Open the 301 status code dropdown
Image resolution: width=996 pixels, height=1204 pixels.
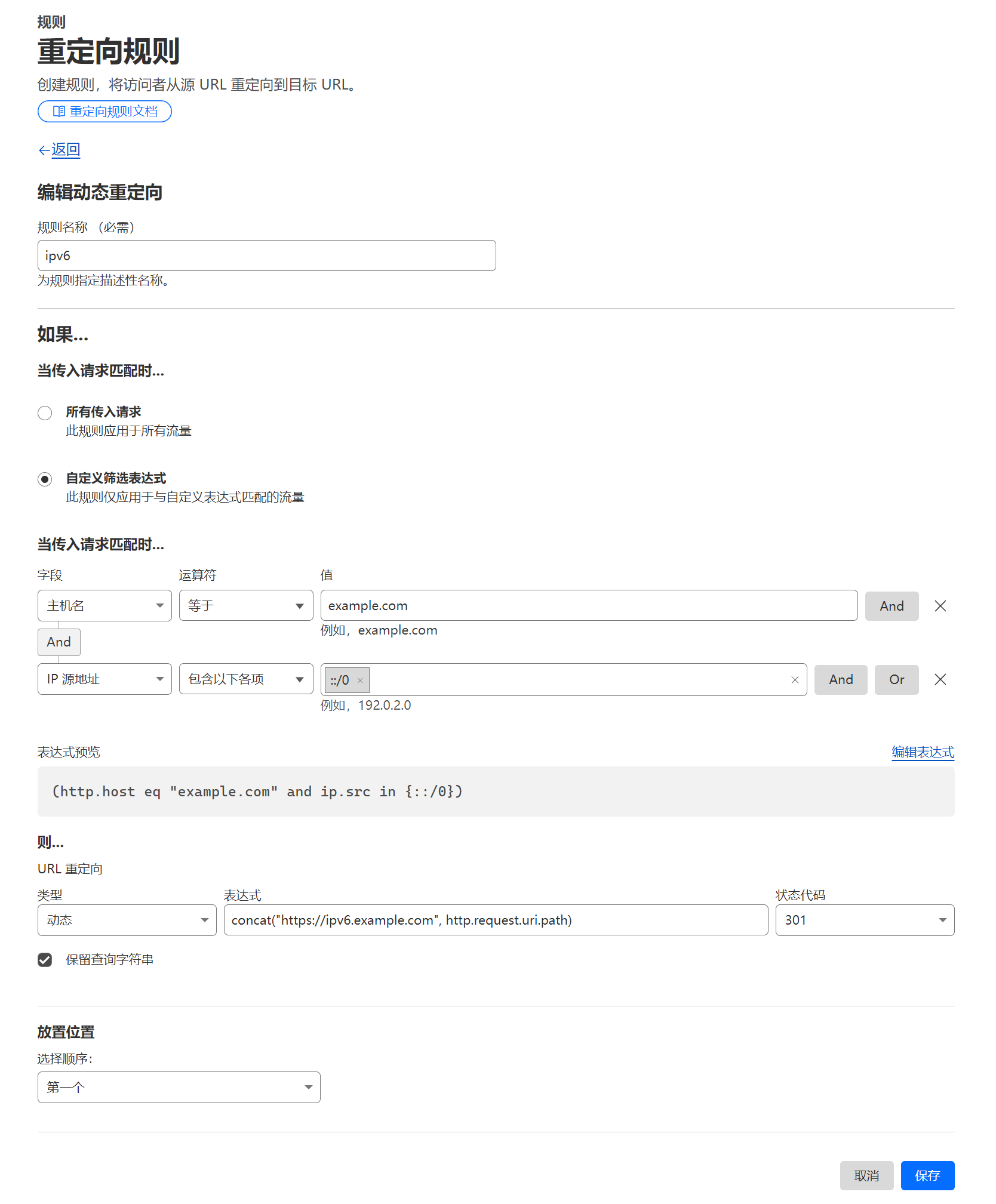pyautogui.click(x=864, y=920)
